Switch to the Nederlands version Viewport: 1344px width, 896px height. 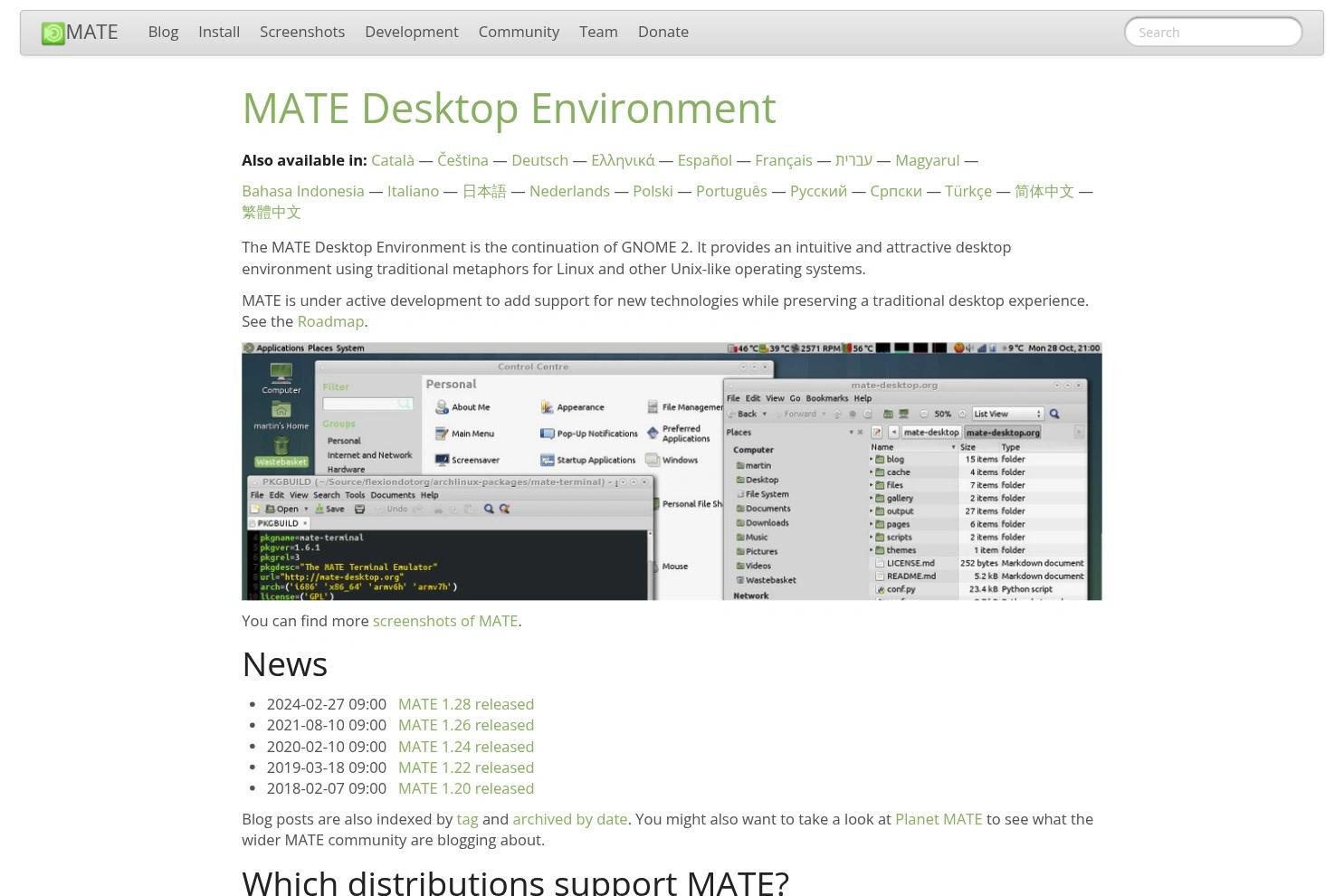tap(569, 191)
